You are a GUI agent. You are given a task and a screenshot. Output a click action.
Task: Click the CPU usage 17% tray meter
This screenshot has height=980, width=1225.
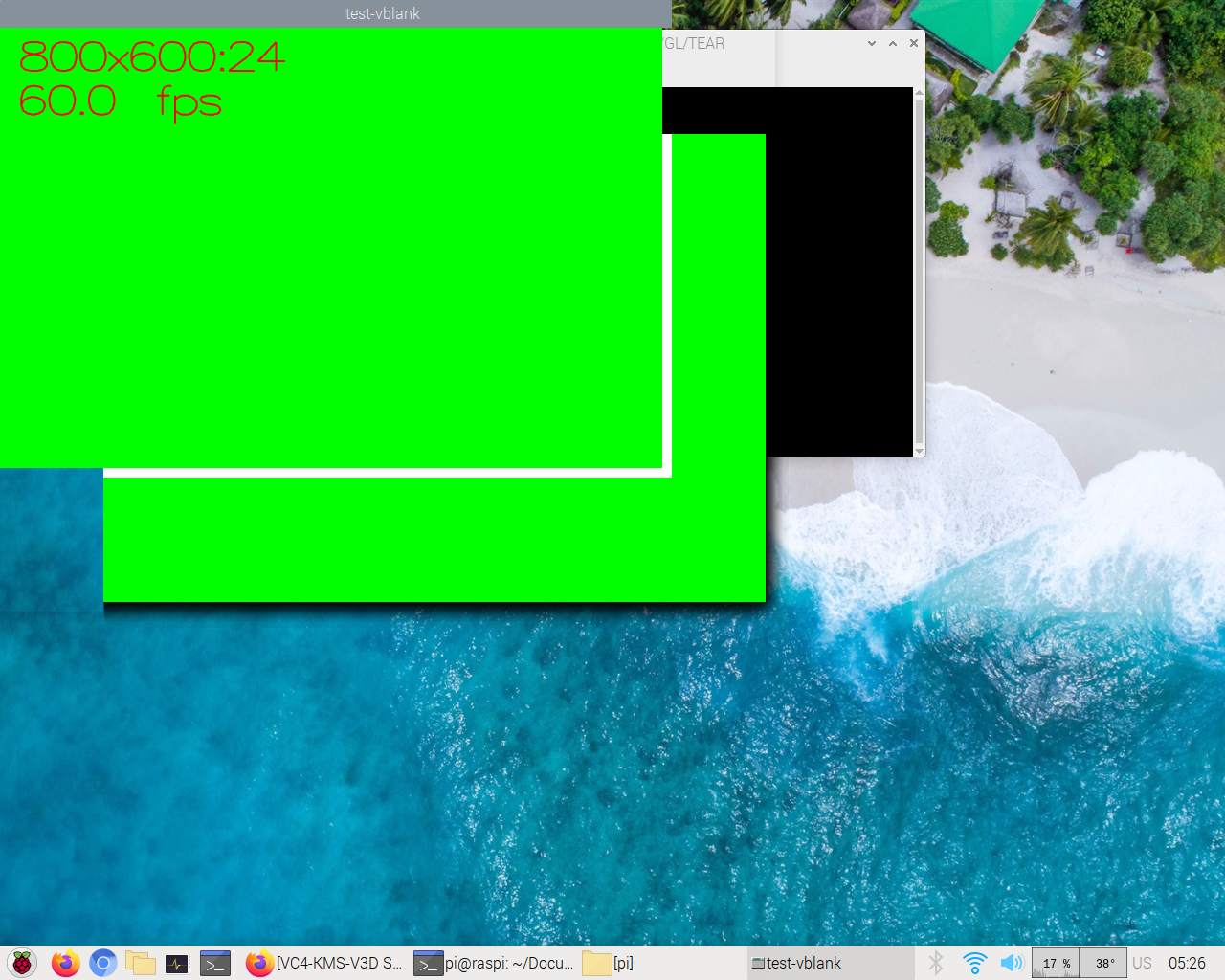pos(1054,963)
